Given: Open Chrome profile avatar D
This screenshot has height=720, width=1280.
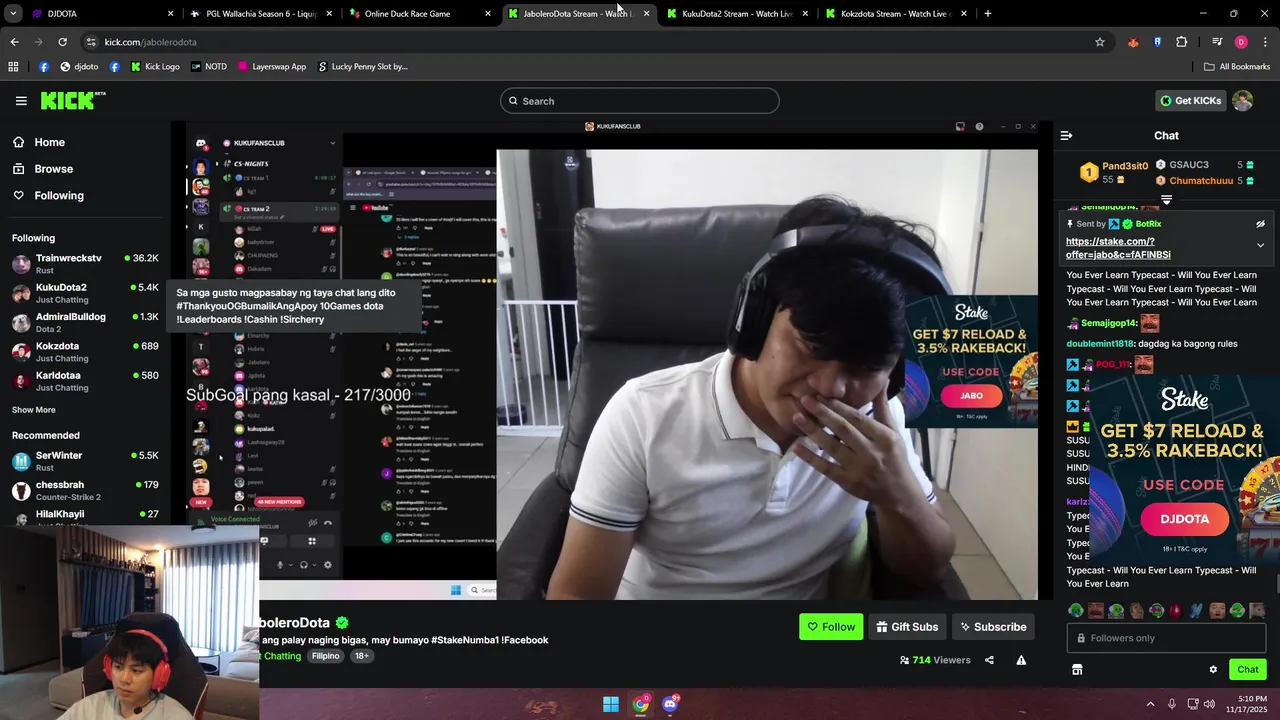Looking at the screenshot, I should pyautogui.click(x=1241, y=42).
